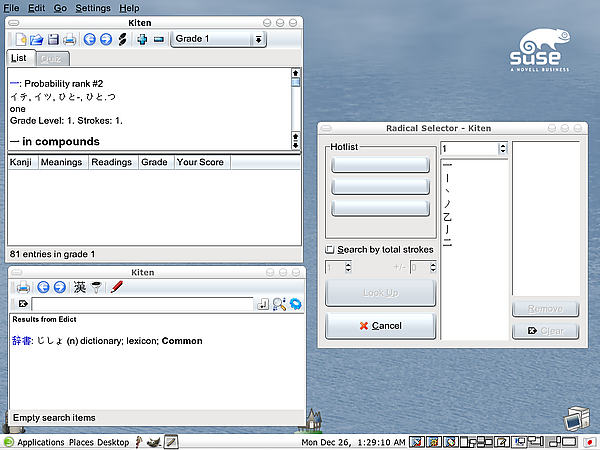Click the kanji character toolbar icon
Viewport: 600px width, 450px height.
tap(80, 287)
